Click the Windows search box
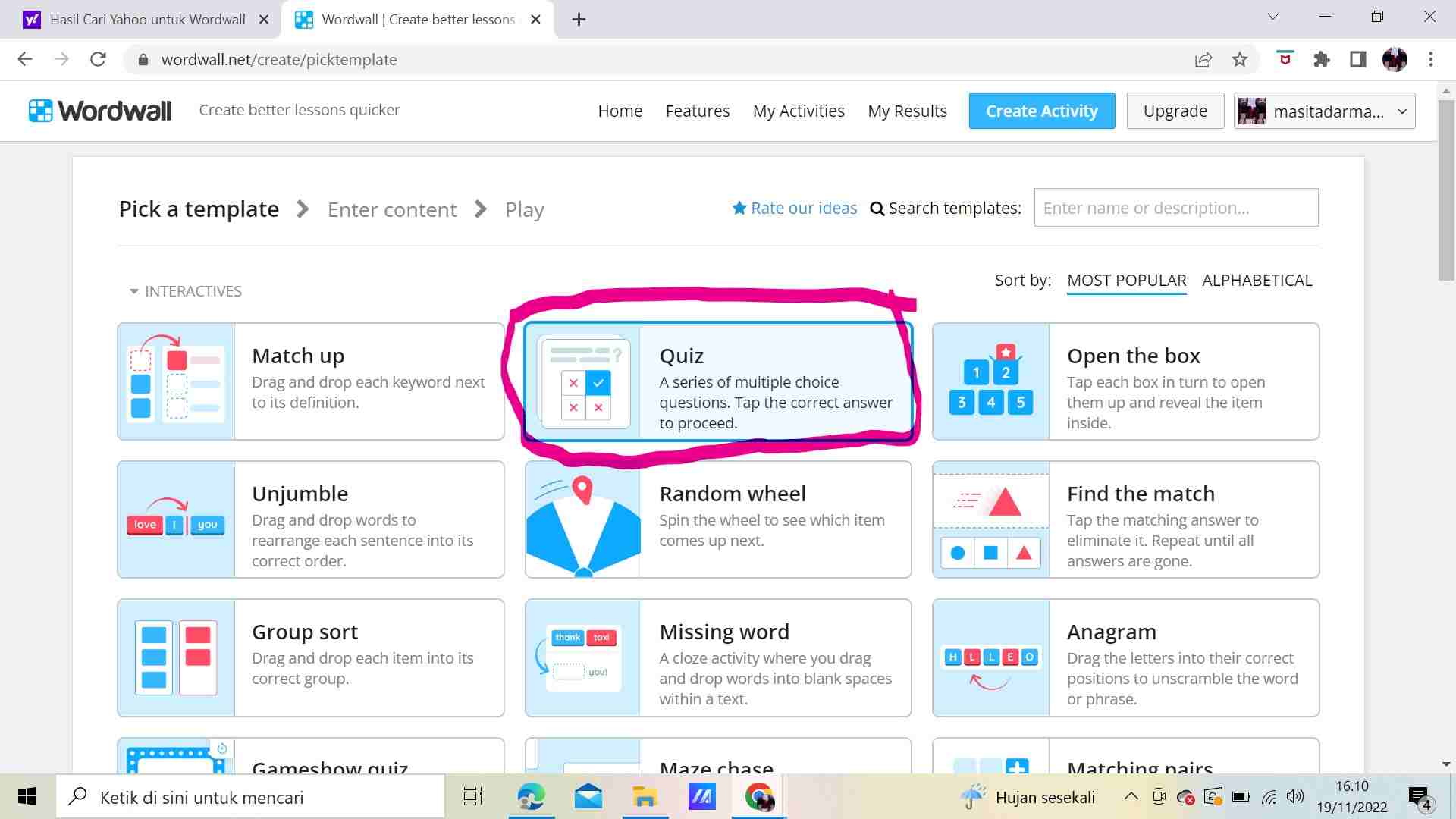 pyautogui.click(x=250, y=797)
